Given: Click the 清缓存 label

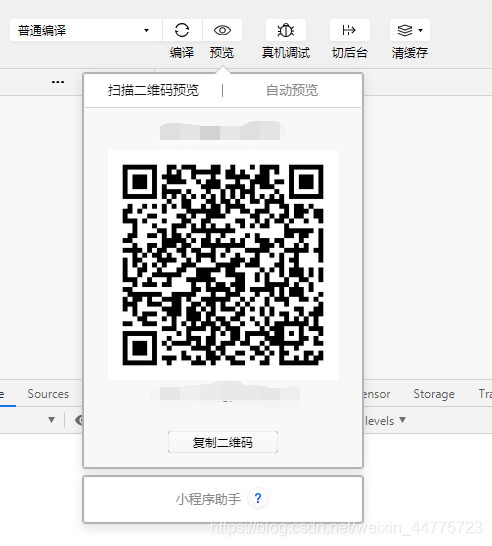Looking at the screenshot, I should click(x=409, y=53).
